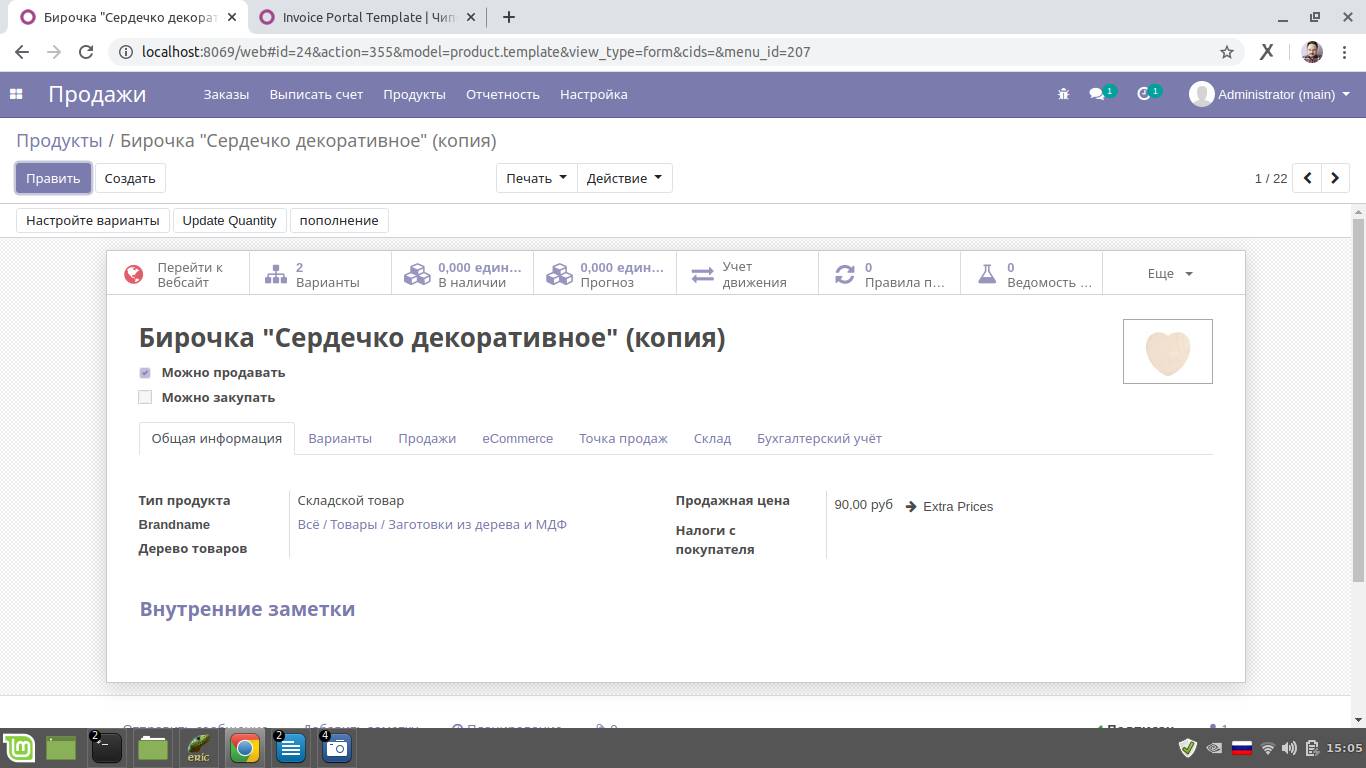Viewport: 1366px width, 768px height.
Task: Expand the "Печать" dropdown
Action: point(536,178)
